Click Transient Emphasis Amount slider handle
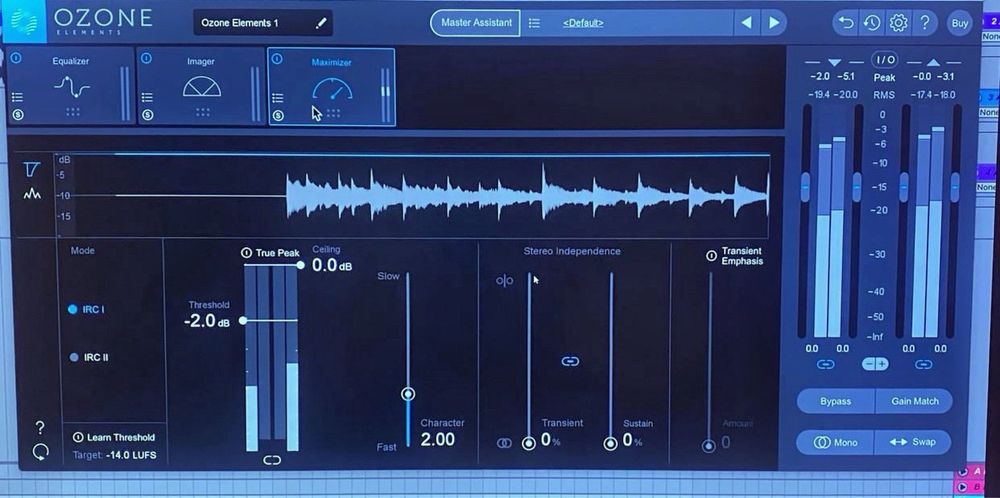Screen dimensions: 1000x498 tap(709, 446)
